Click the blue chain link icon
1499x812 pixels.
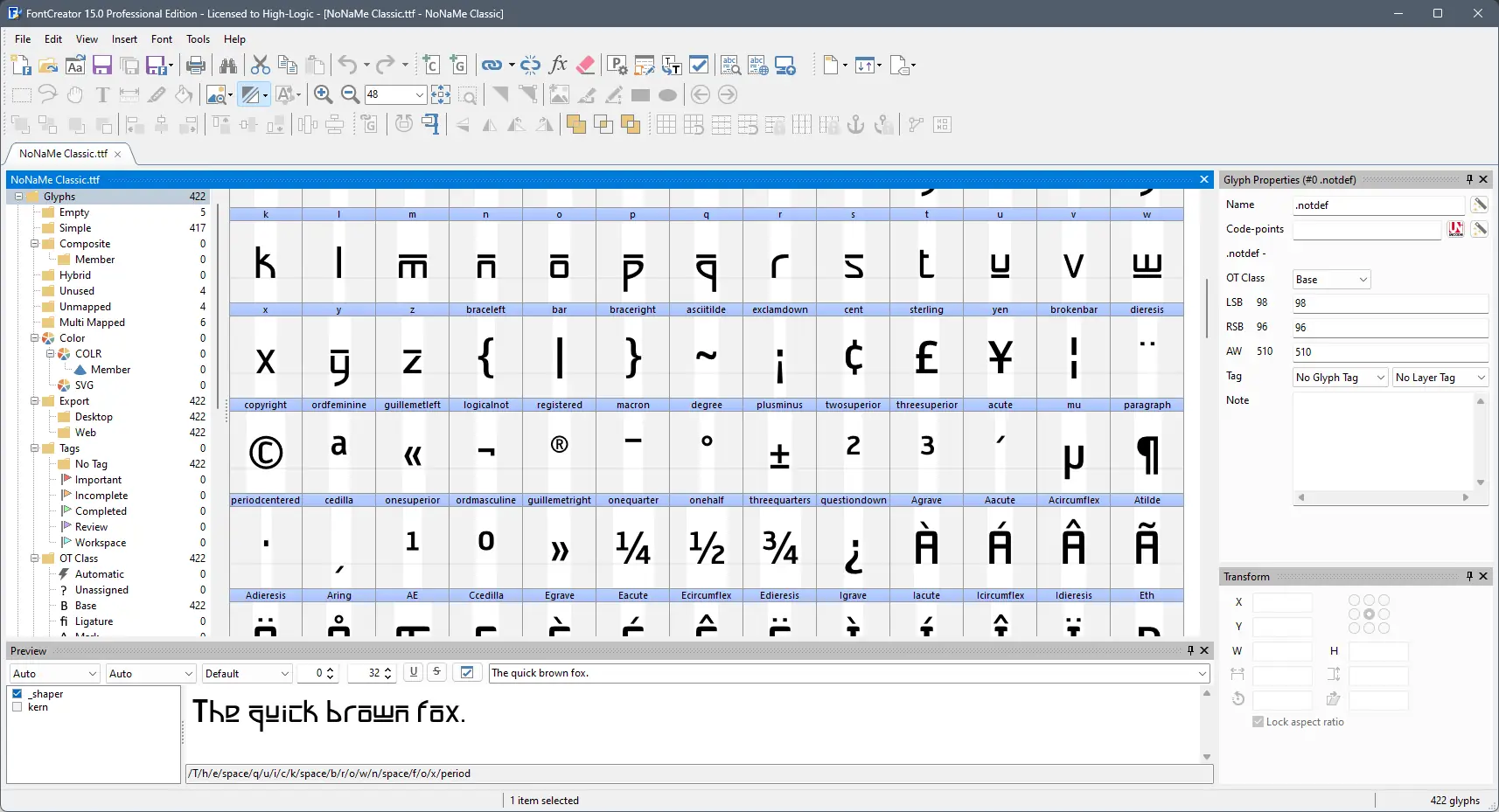click(492, 65)
